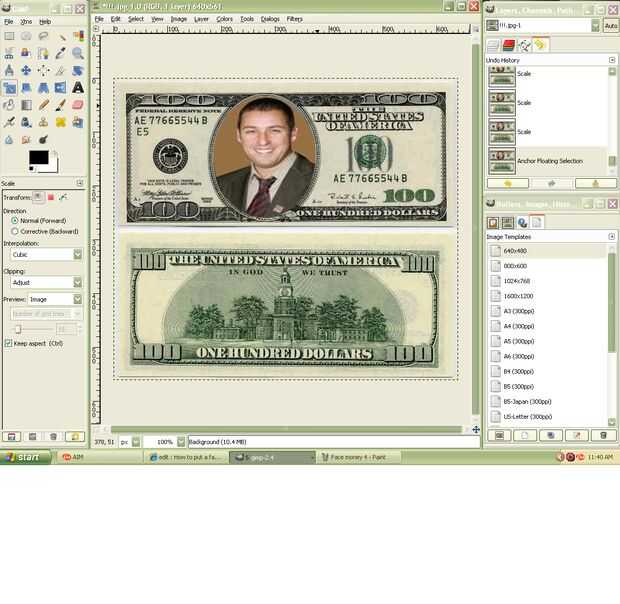Image resolution: width=620 pixels, height=604 pixels.
Task: Select the Fuzzy Select wand tool
Action: tap(60, 36)
